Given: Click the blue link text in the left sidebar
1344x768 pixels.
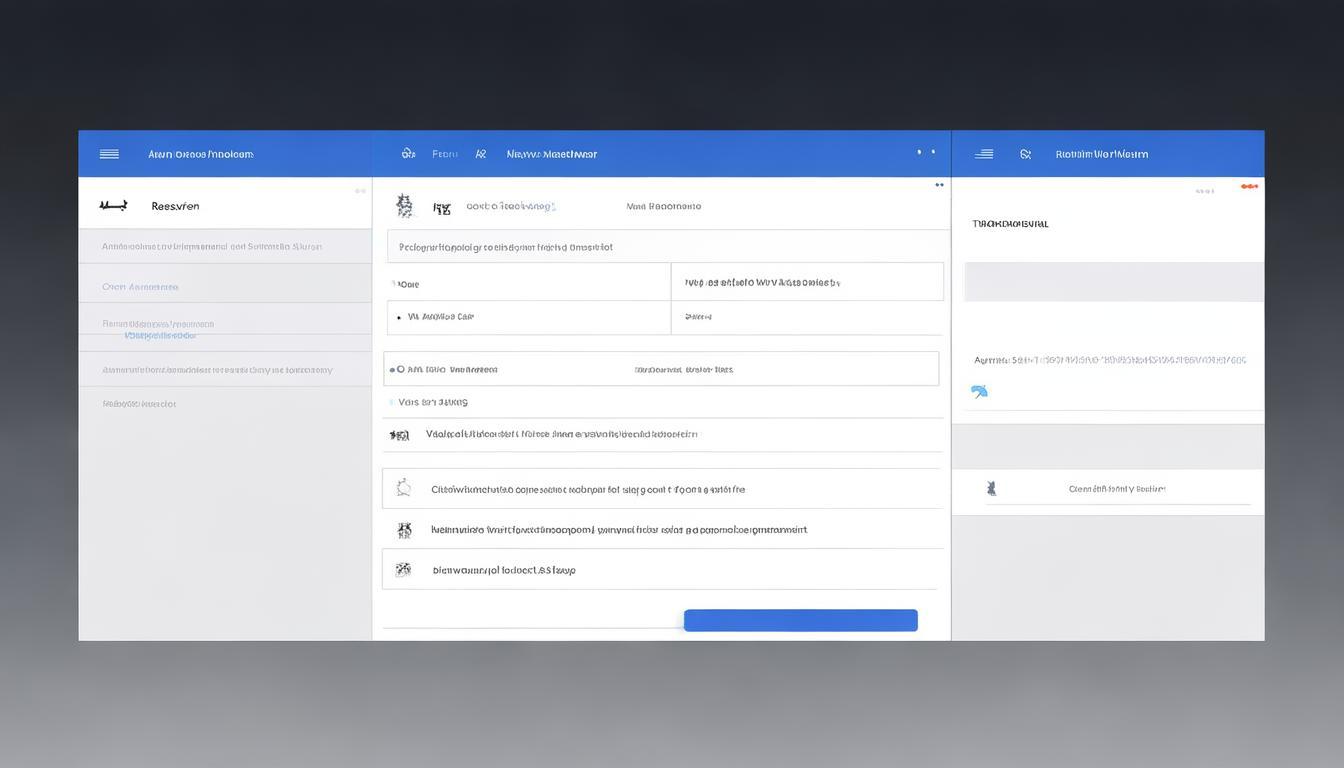Looking at the screenshot, I should pos(160,336).
